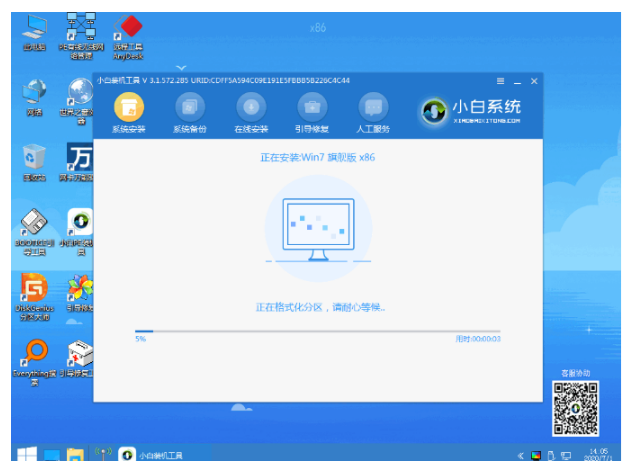The height and width of the screenshot is (464, 629).
Task: Expand the chevron above the installer window
Action: point(181,67)
